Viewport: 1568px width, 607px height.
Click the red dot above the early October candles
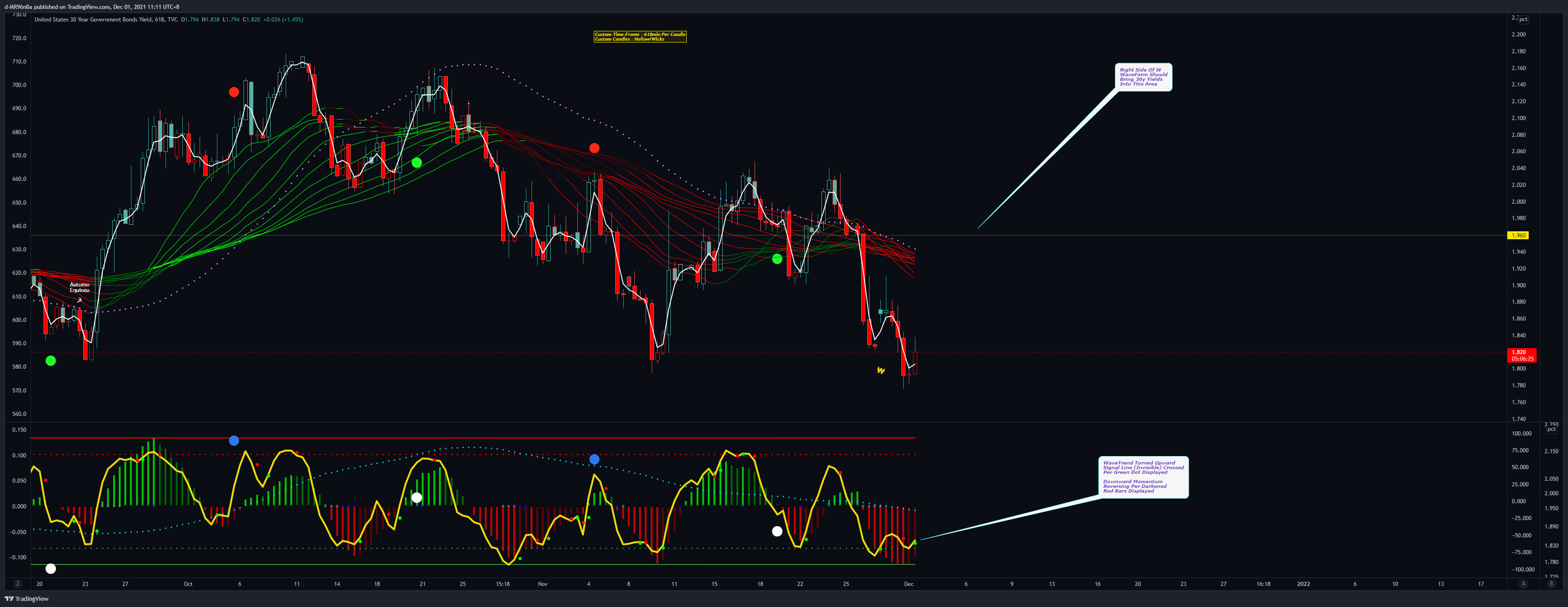coord(234,93)
